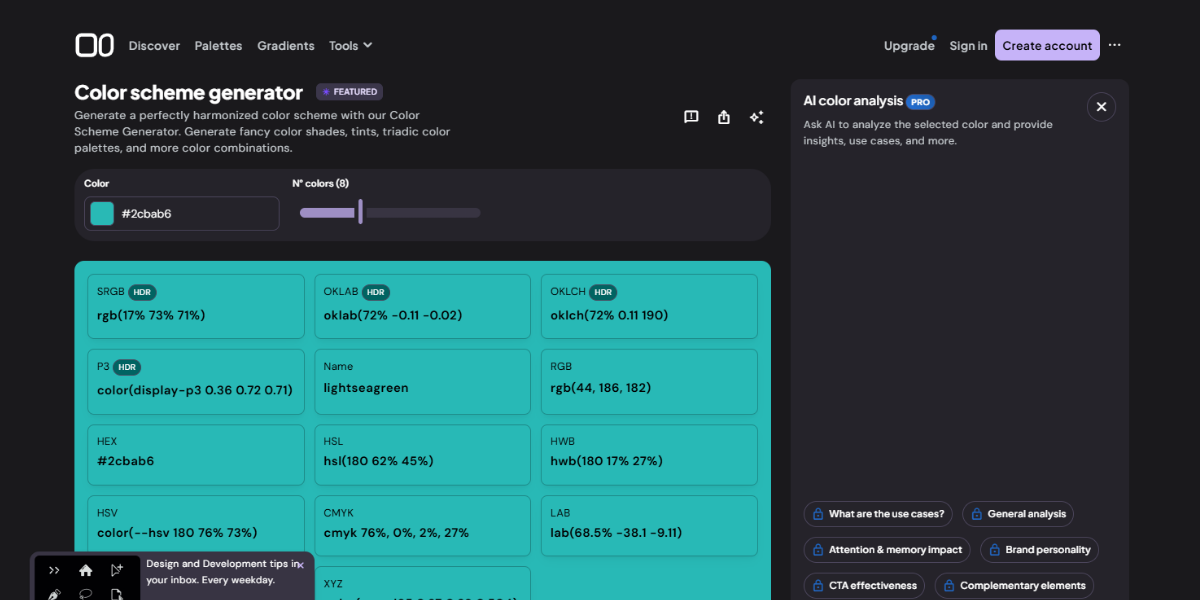Screen dimensions: 1200x600
Task: Expand the Tools dropdown menu
Action: coord(350,45)
